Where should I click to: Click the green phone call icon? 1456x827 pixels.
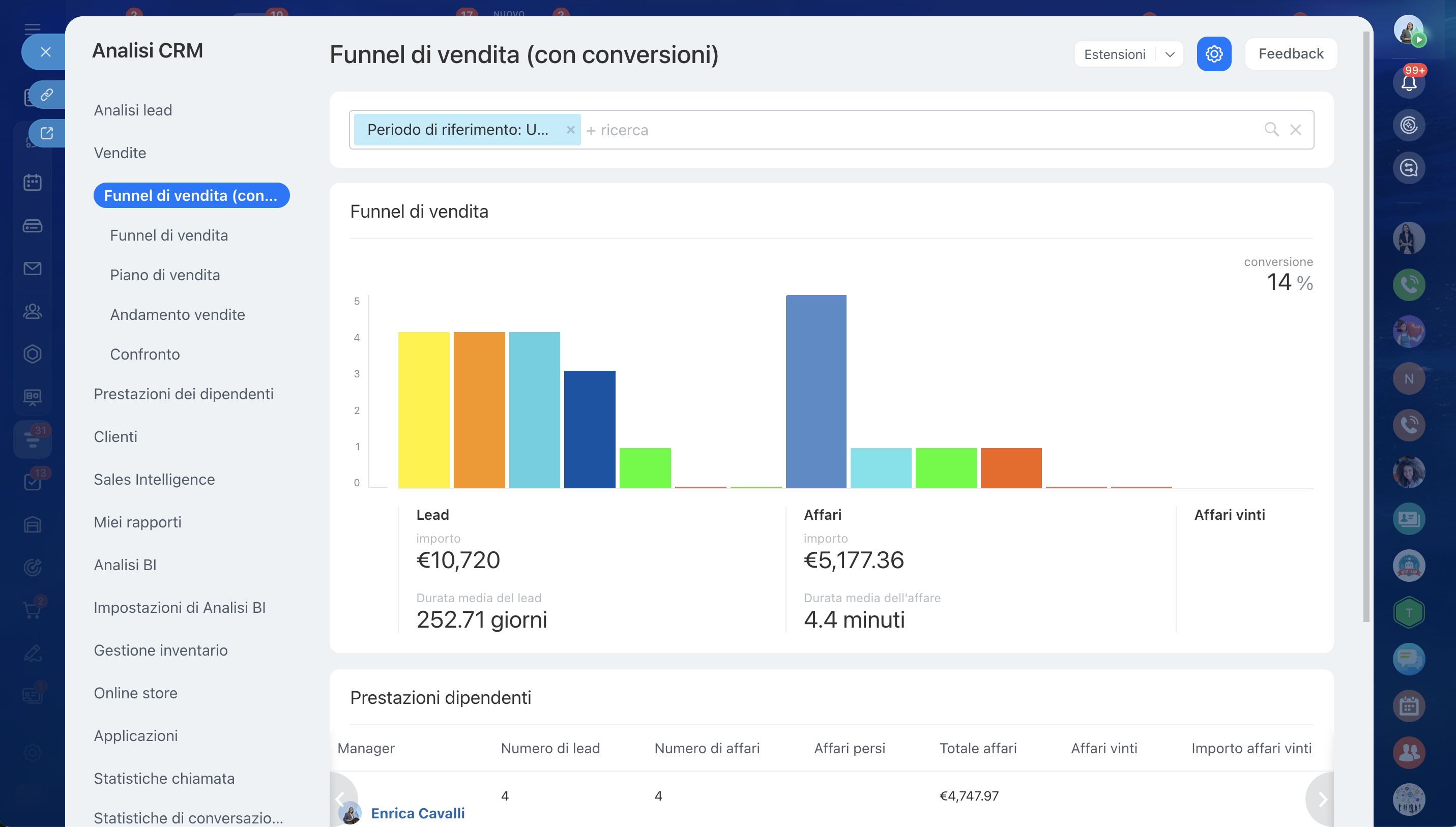click(x=1408, y=284)
